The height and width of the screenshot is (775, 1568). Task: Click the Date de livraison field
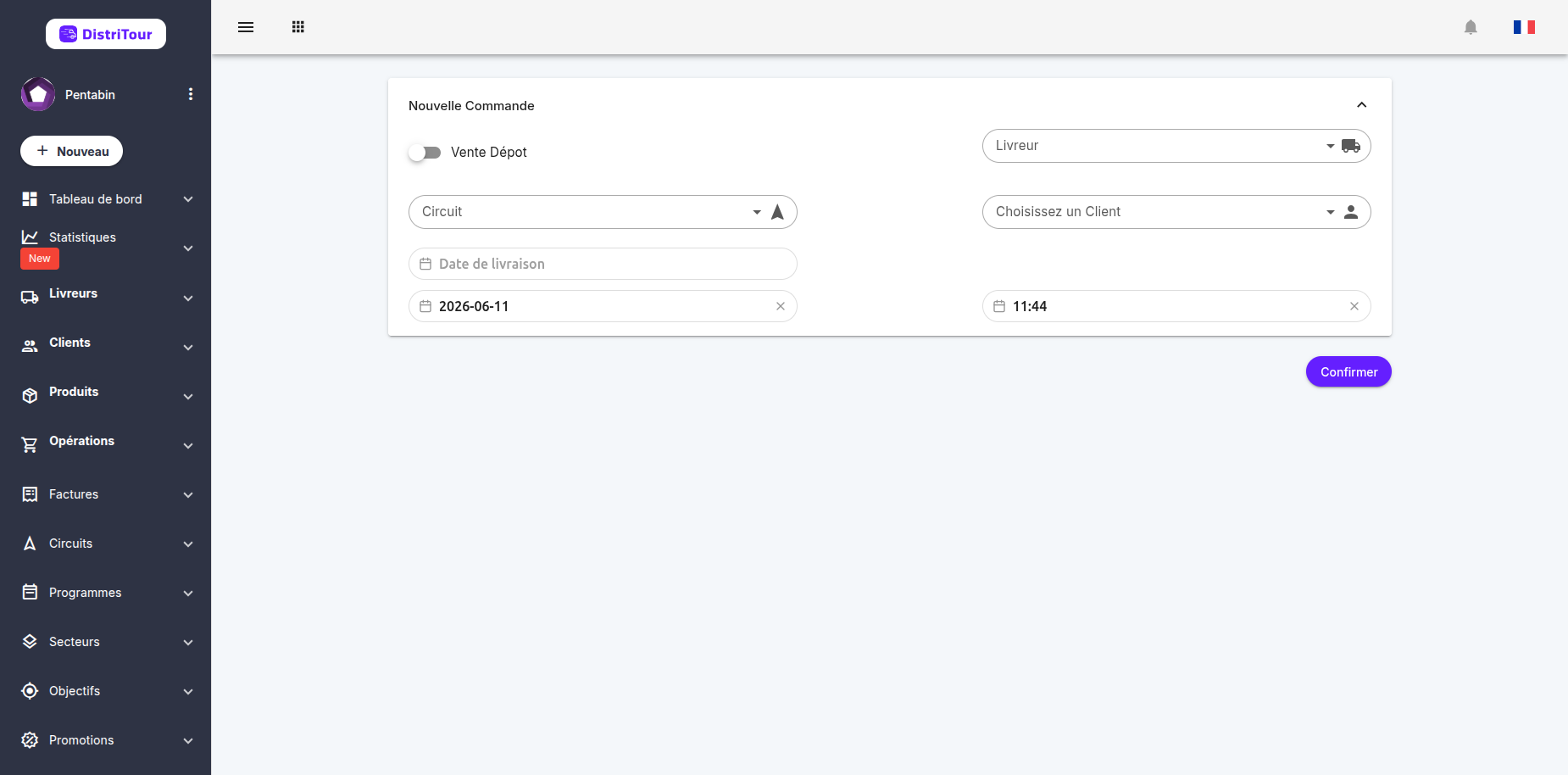603,264
